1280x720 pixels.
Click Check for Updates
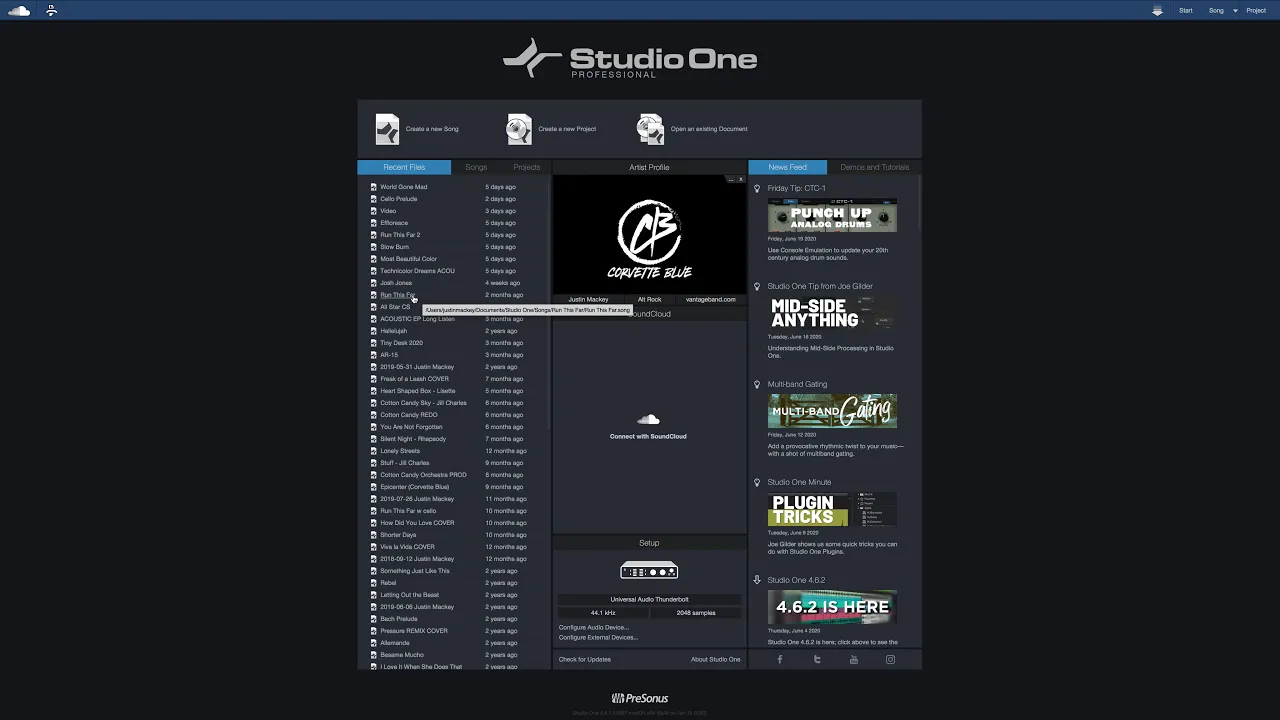click(x=585, y=659)
